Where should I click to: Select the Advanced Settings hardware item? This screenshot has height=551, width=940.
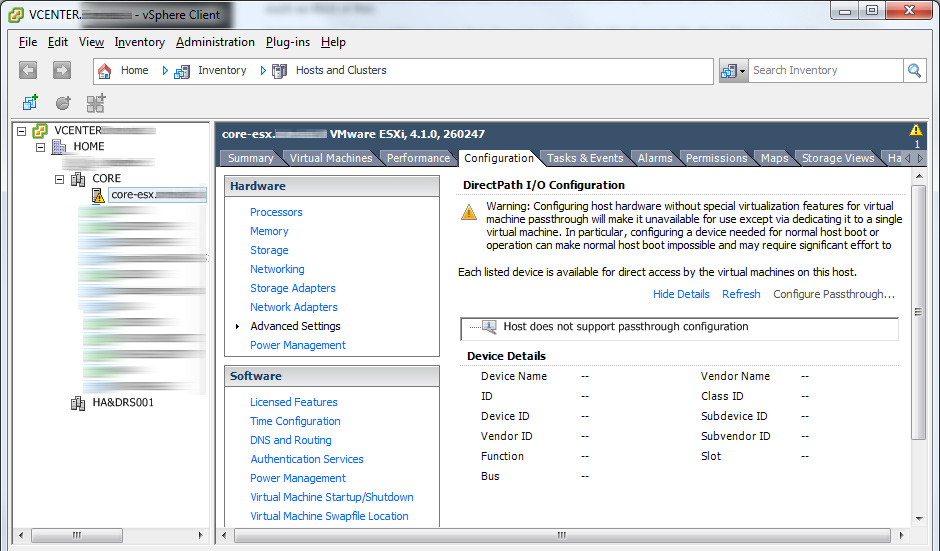(296, 326)
